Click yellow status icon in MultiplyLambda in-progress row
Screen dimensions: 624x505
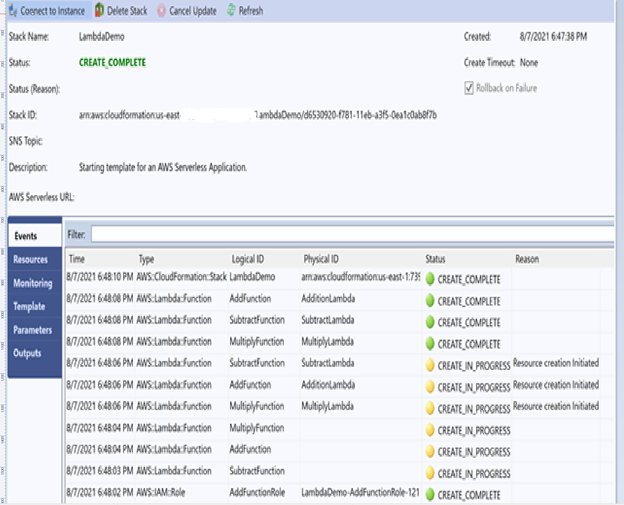coord(430,408)
